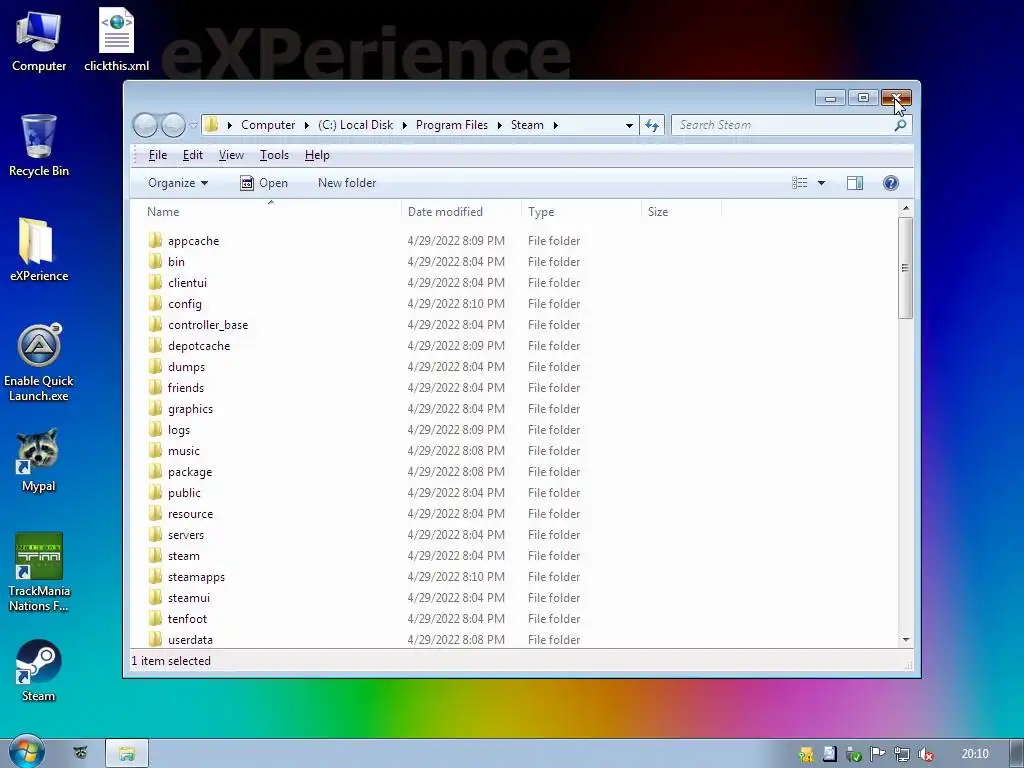
Task: Open the Explorer help icon
Action: (x=891, y=183)
